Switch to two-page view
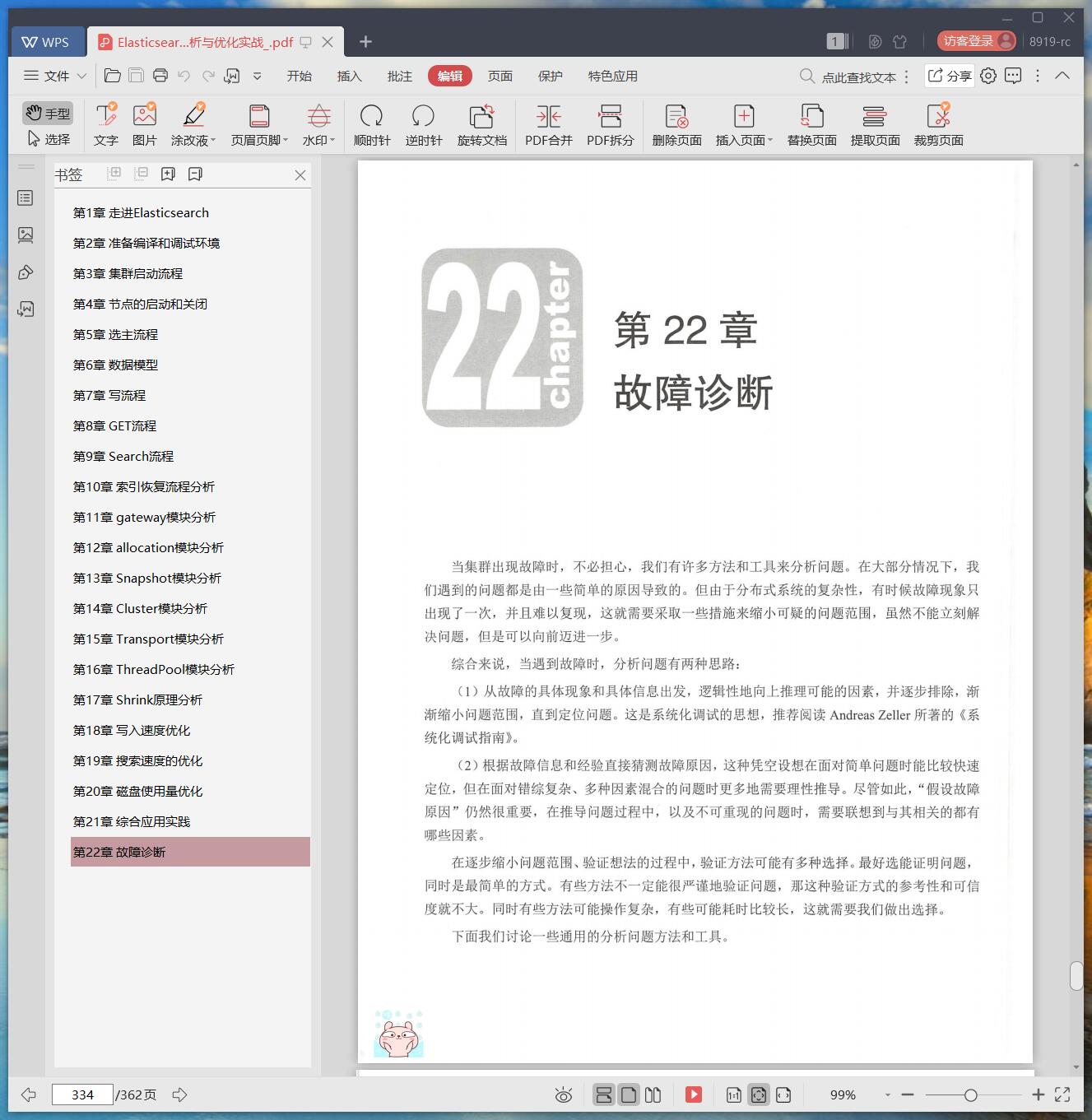This screenshot has height=1120, width=1092. (653, 1094)
